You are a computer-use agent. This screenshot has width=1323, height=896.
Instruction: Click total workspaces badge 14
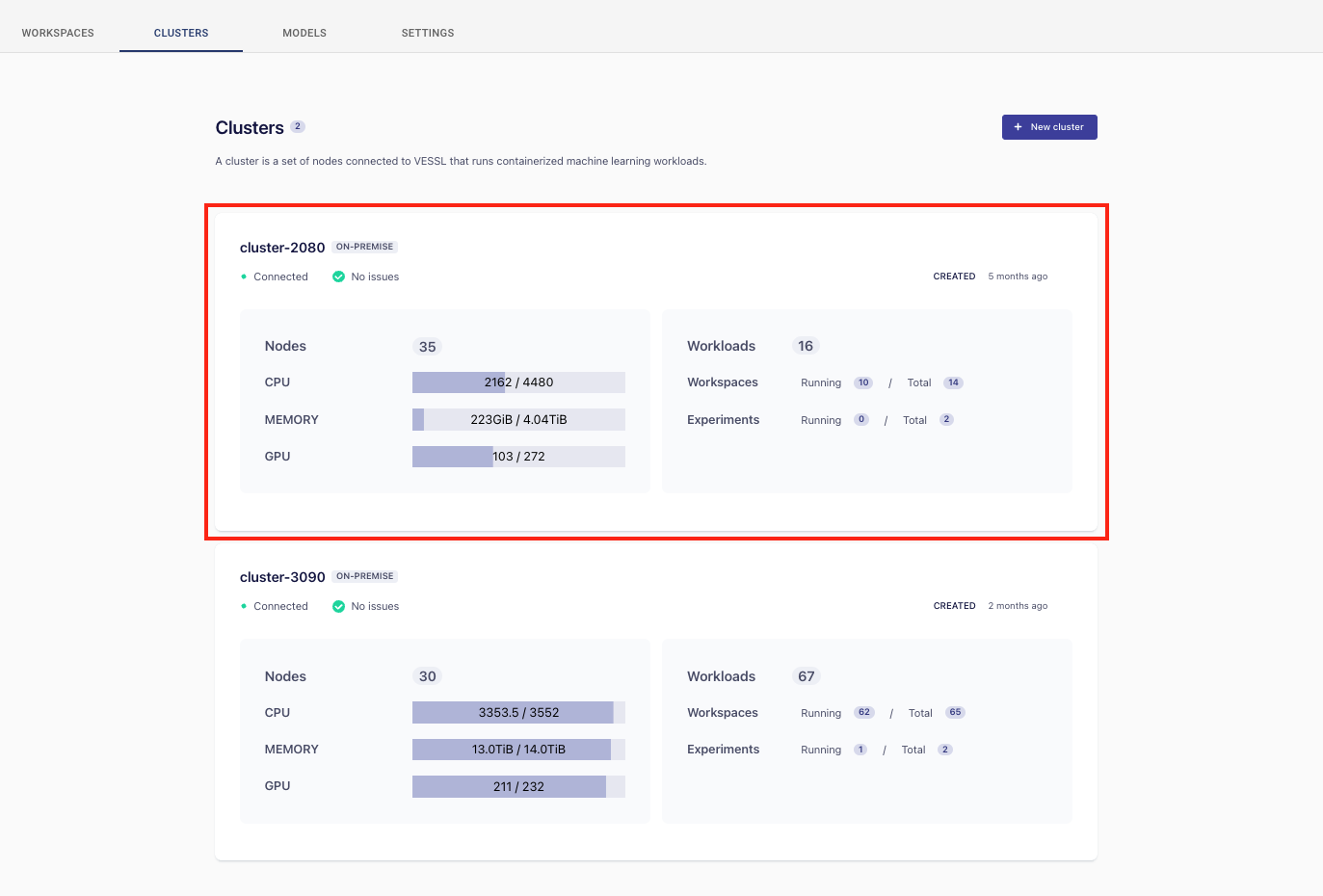pyautogui.click(x=953, y=382)
